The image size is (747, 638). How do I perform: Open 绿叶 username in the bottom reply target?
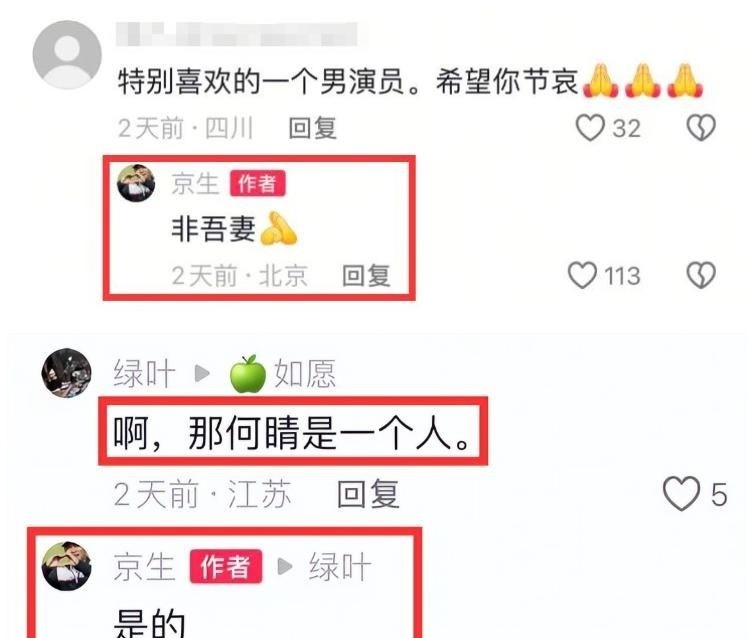tap(340, 567)
